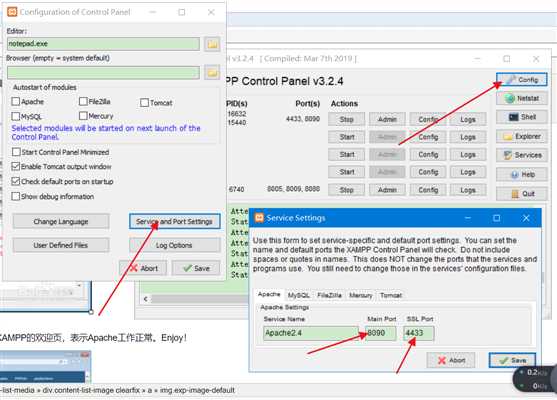Viewport: 557px width, 400px height.
Task: Uncheck Check default ports on startup
Action: point(16,181)
